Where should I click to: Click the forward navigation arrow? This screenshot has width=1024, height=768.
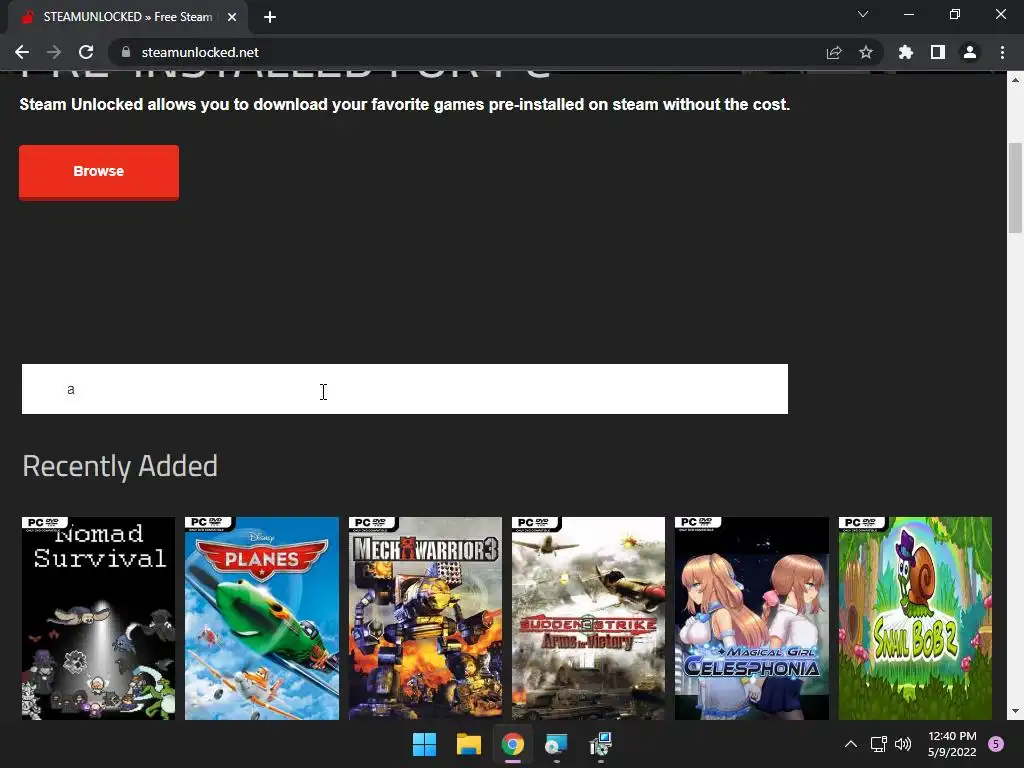click(x=54, y=52)
